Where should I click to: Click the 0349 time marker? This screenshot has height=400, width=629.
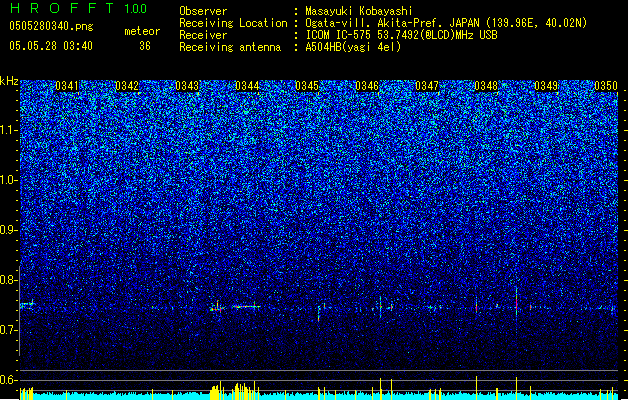546,86
